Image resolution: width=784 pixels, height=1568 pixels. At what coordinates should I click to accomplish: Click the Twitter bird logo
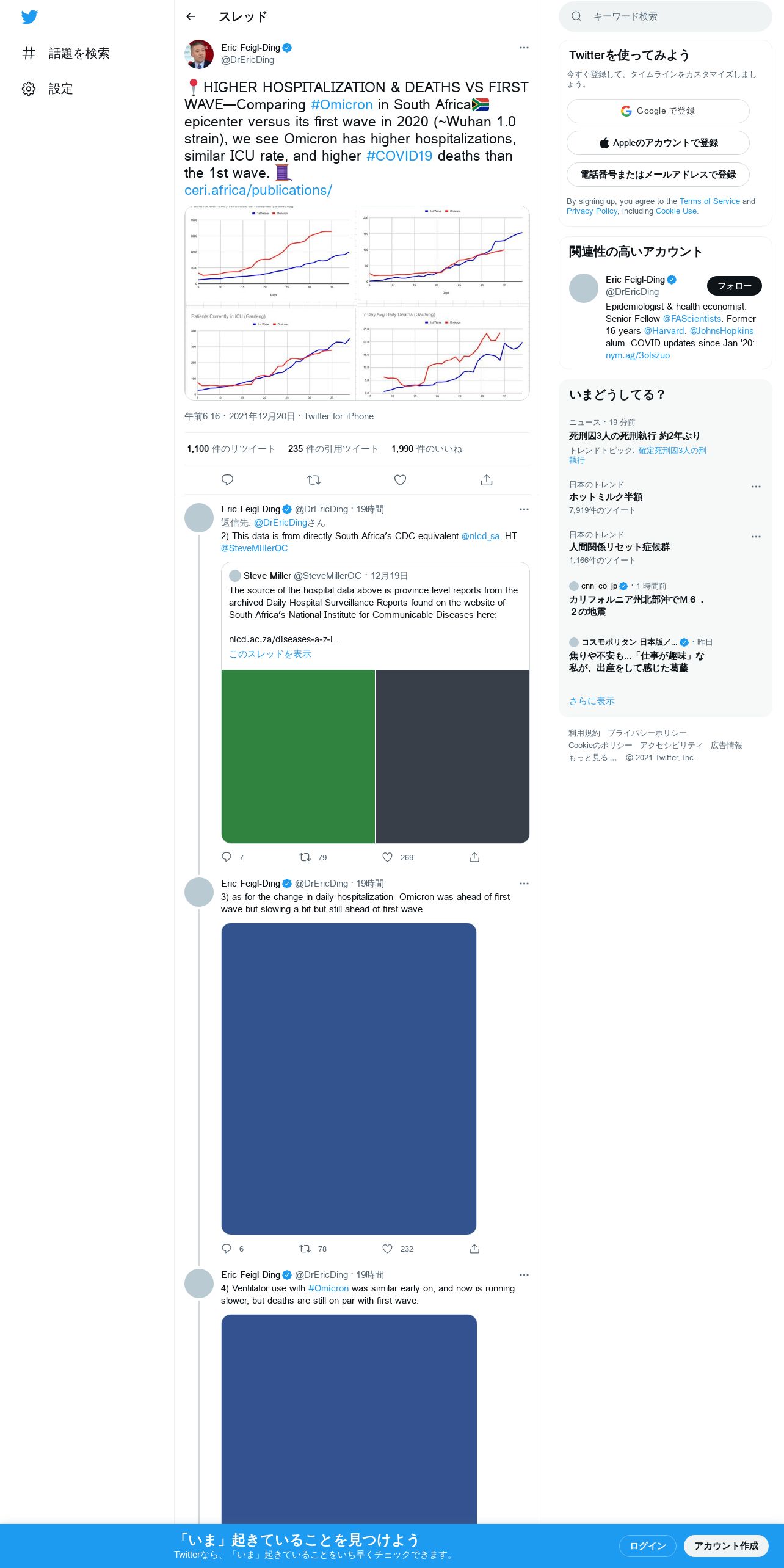(x=29, y=17)
